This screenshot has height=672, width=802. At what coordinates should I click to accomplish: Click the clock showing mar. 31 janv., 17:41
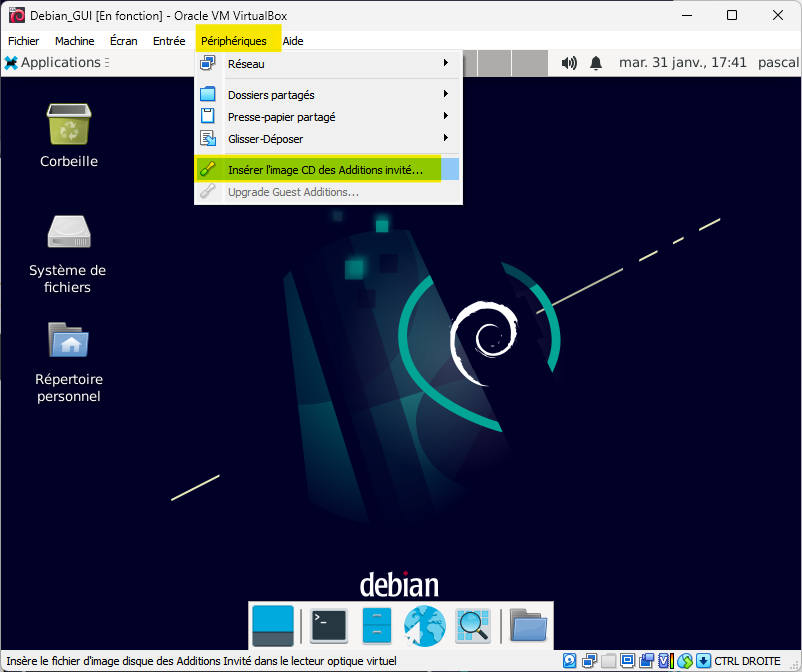point(683,62)
